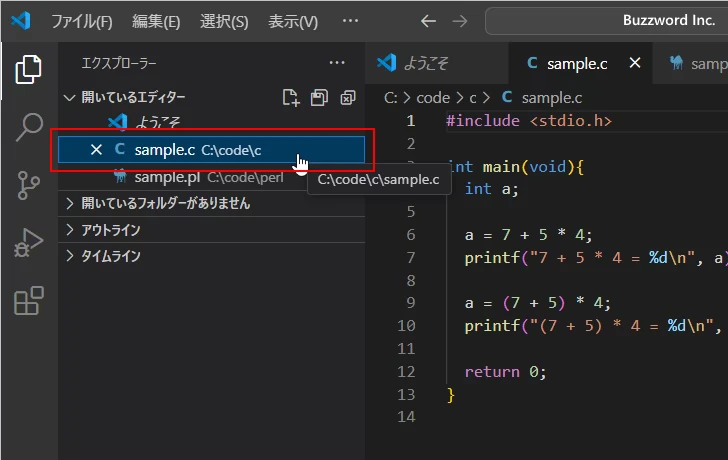
Task: Open the Search view in activity bar
Action: (x=29, y=127)
